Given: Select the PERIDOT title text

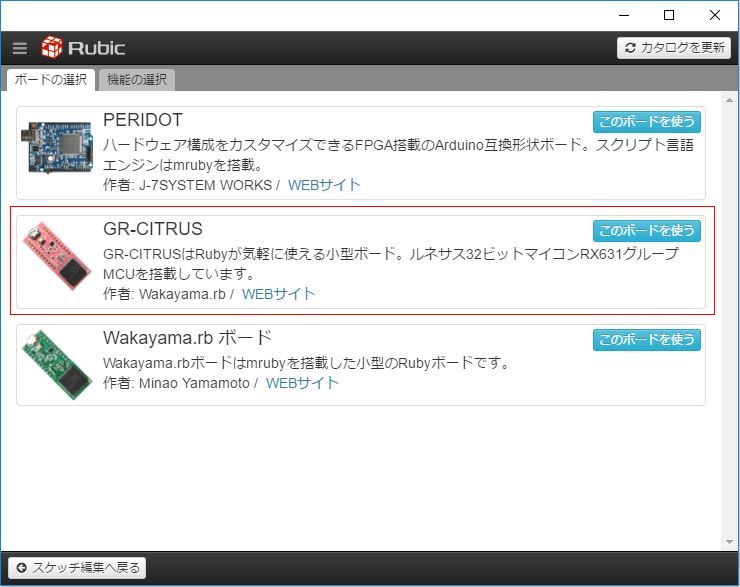Looking at the screenshot, I should (143, 120).
